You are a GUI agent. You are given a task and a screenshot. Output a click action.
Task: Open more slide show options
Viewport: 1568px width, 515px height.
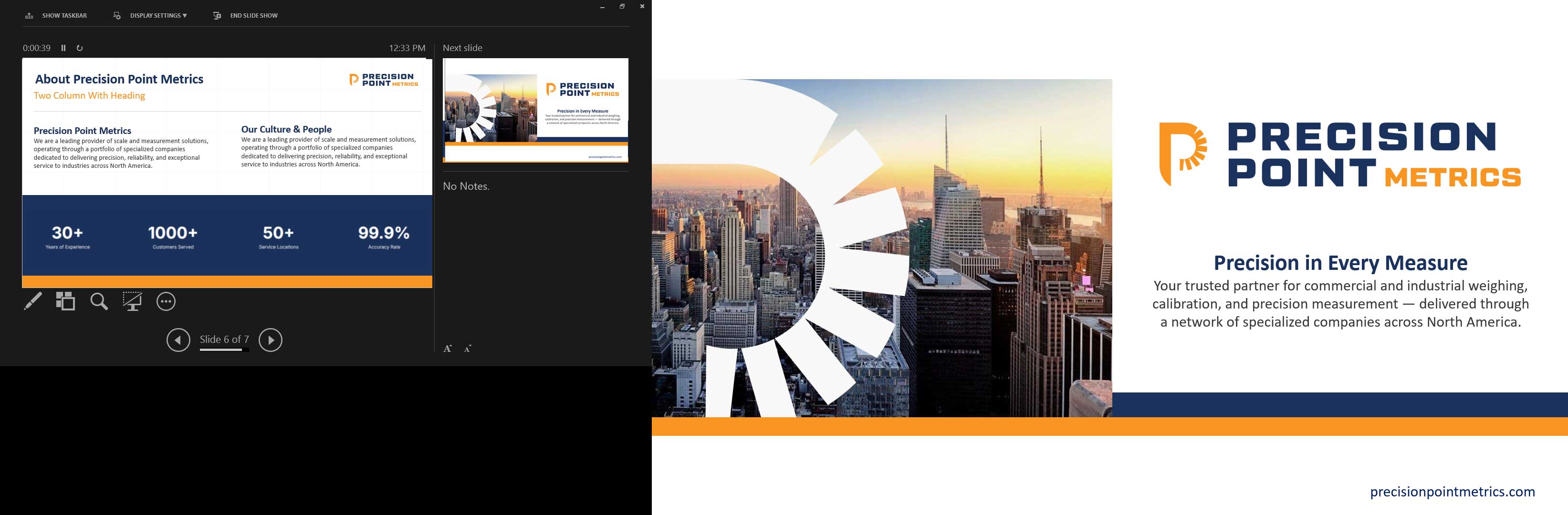coord(166,301)
